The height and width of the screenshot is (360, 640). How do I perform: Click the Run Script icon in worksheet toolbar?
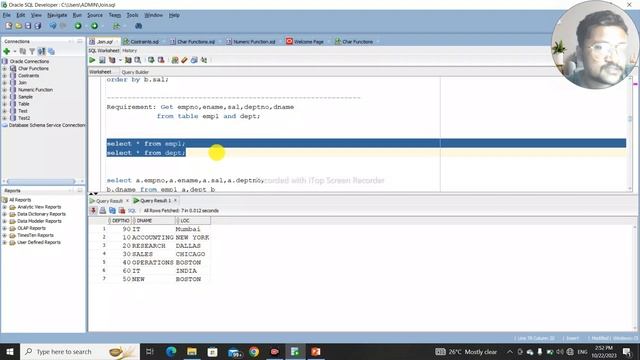pos(102,60)
